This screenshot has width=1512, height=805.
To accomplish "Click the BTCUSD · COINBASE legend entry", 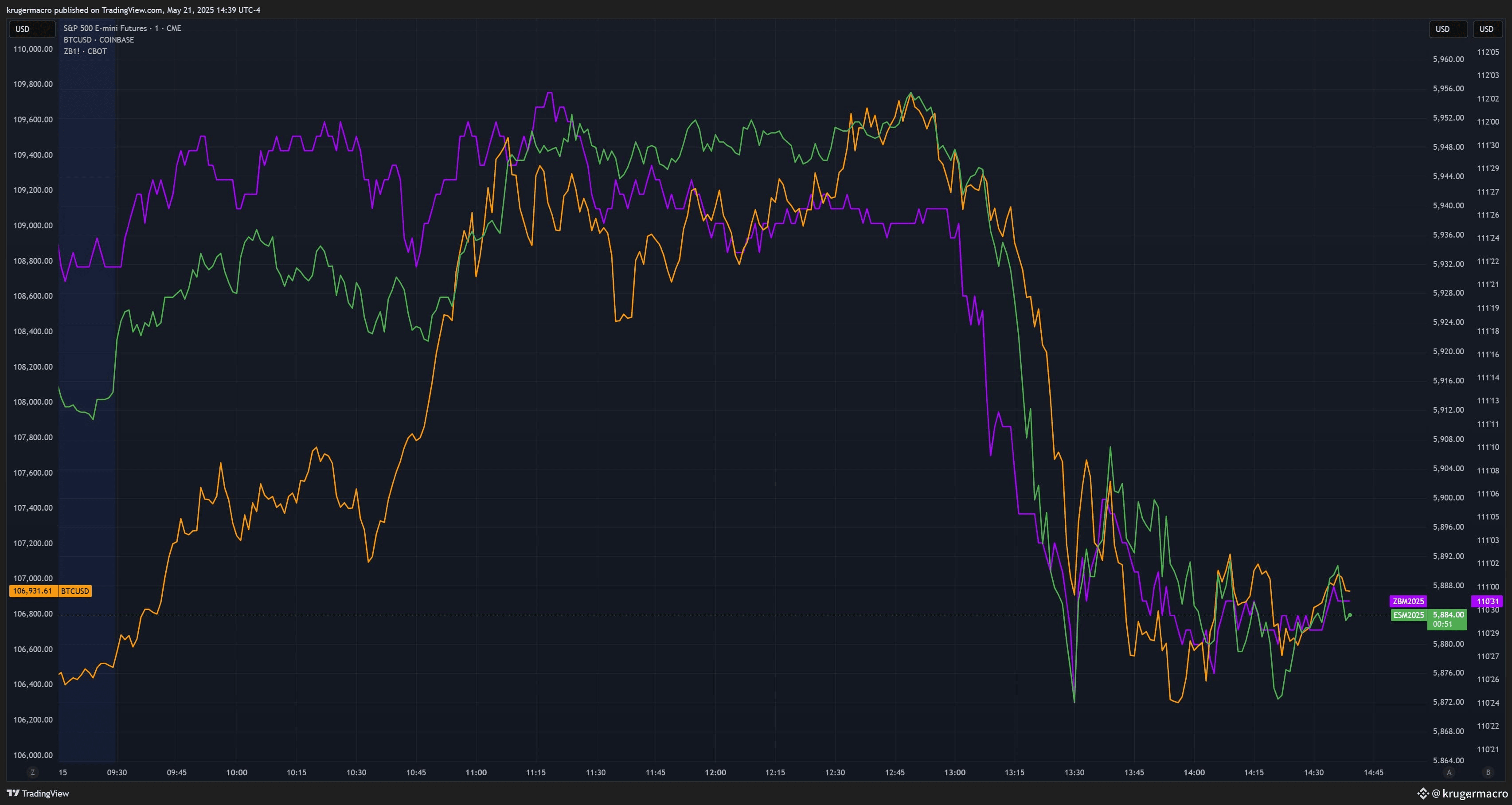I will [x=98, y=40].
